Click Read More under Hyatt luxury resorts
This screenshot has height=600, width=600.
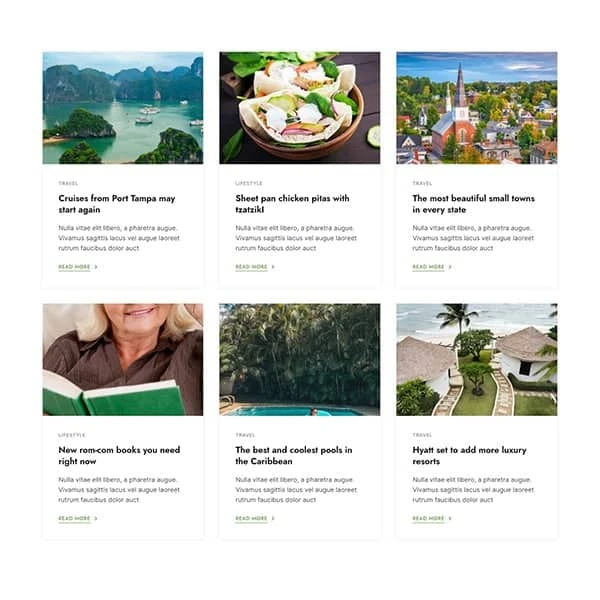click(x=428, y=518)
